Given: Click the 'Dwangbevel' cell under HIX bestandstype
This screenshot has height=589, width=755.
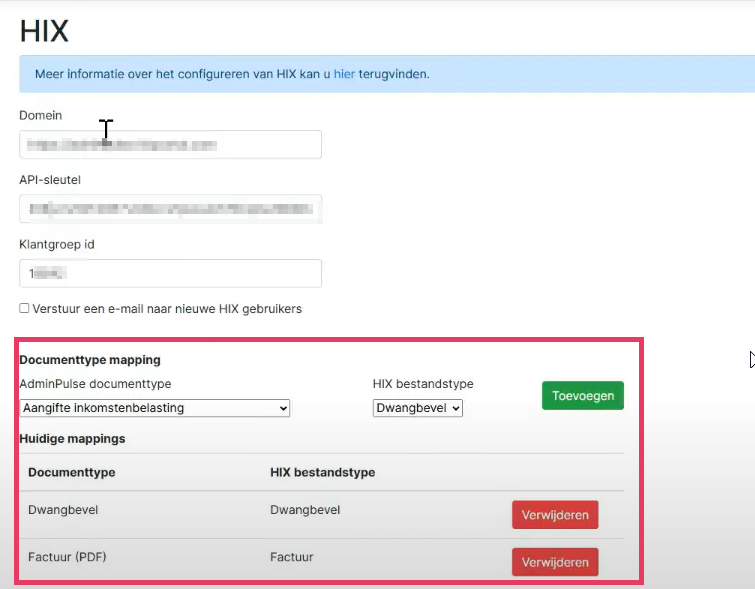Looking at the screenshot, I should coord(305,510).
